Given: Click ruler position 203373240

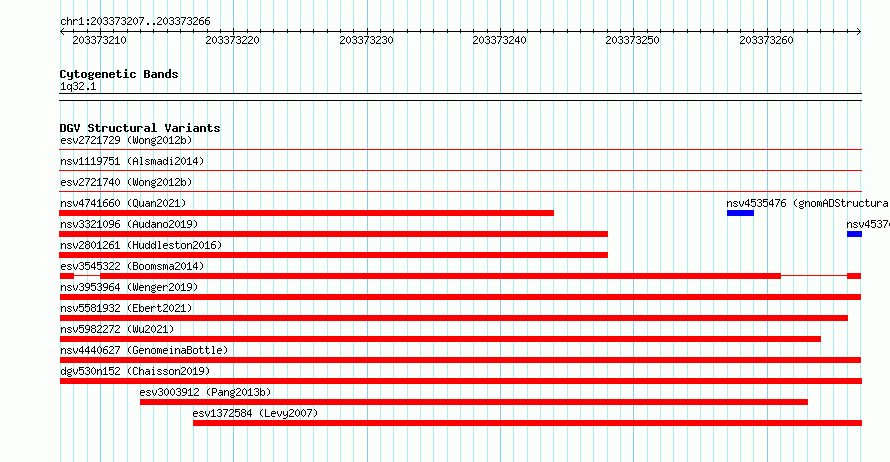Looking at the screenshot, I should click(x=499, y=40).
